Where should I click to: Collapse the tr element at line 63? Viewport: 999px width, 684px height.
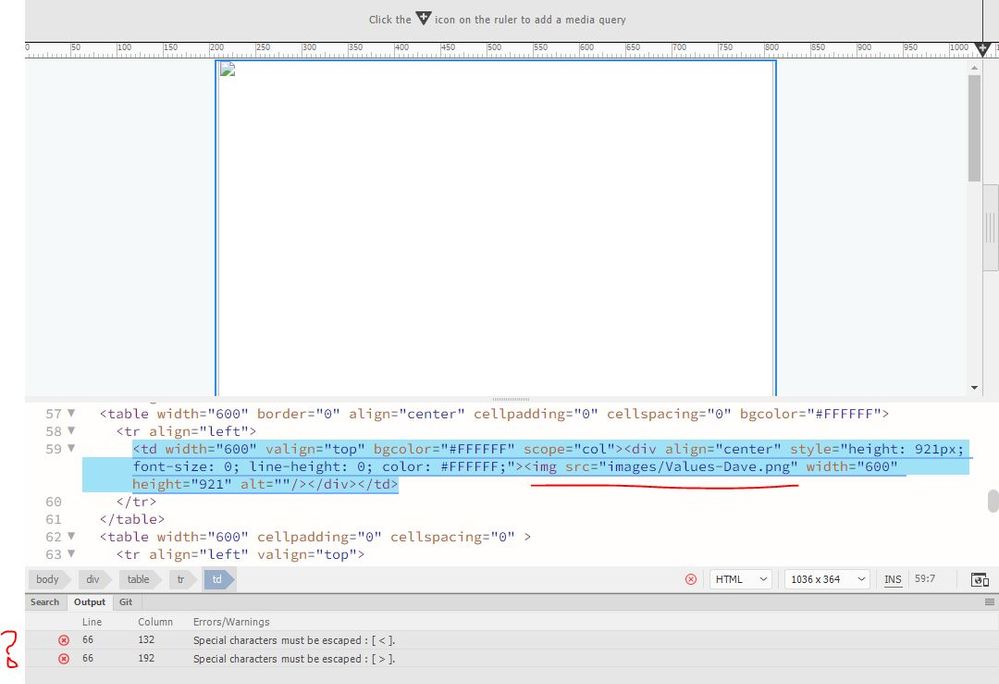(x=70, y=554)
